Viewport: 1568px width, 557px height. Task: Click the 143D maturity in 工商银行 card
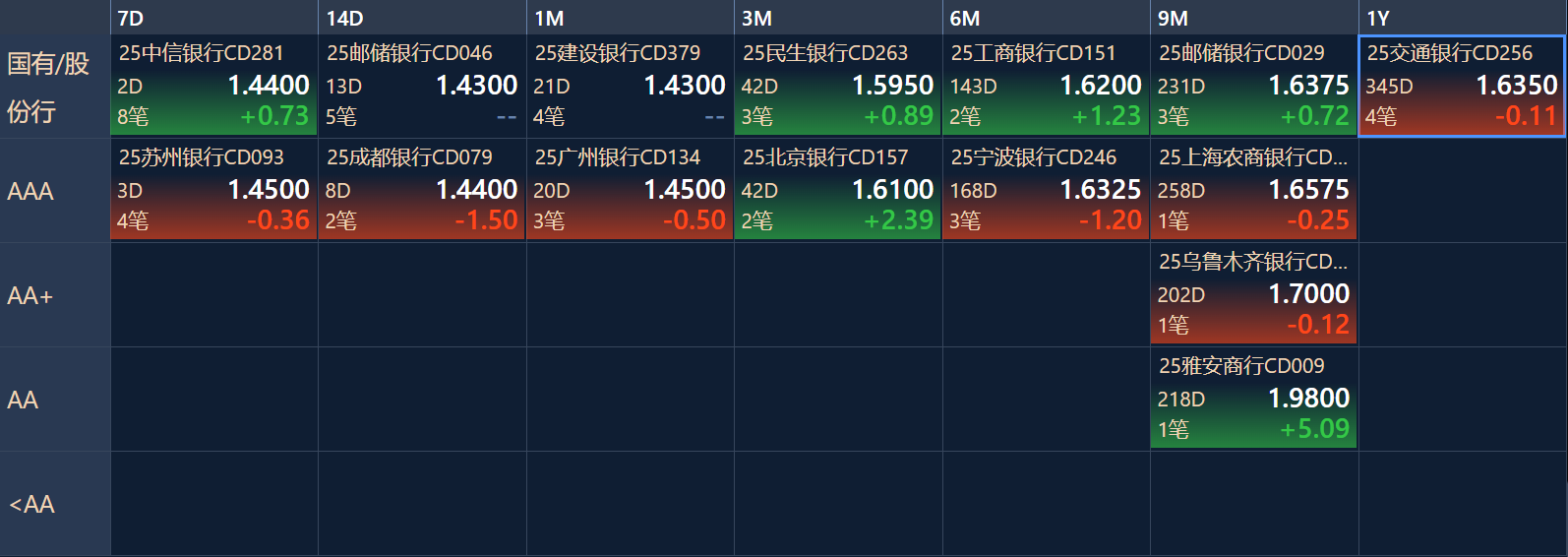point(973,87)
